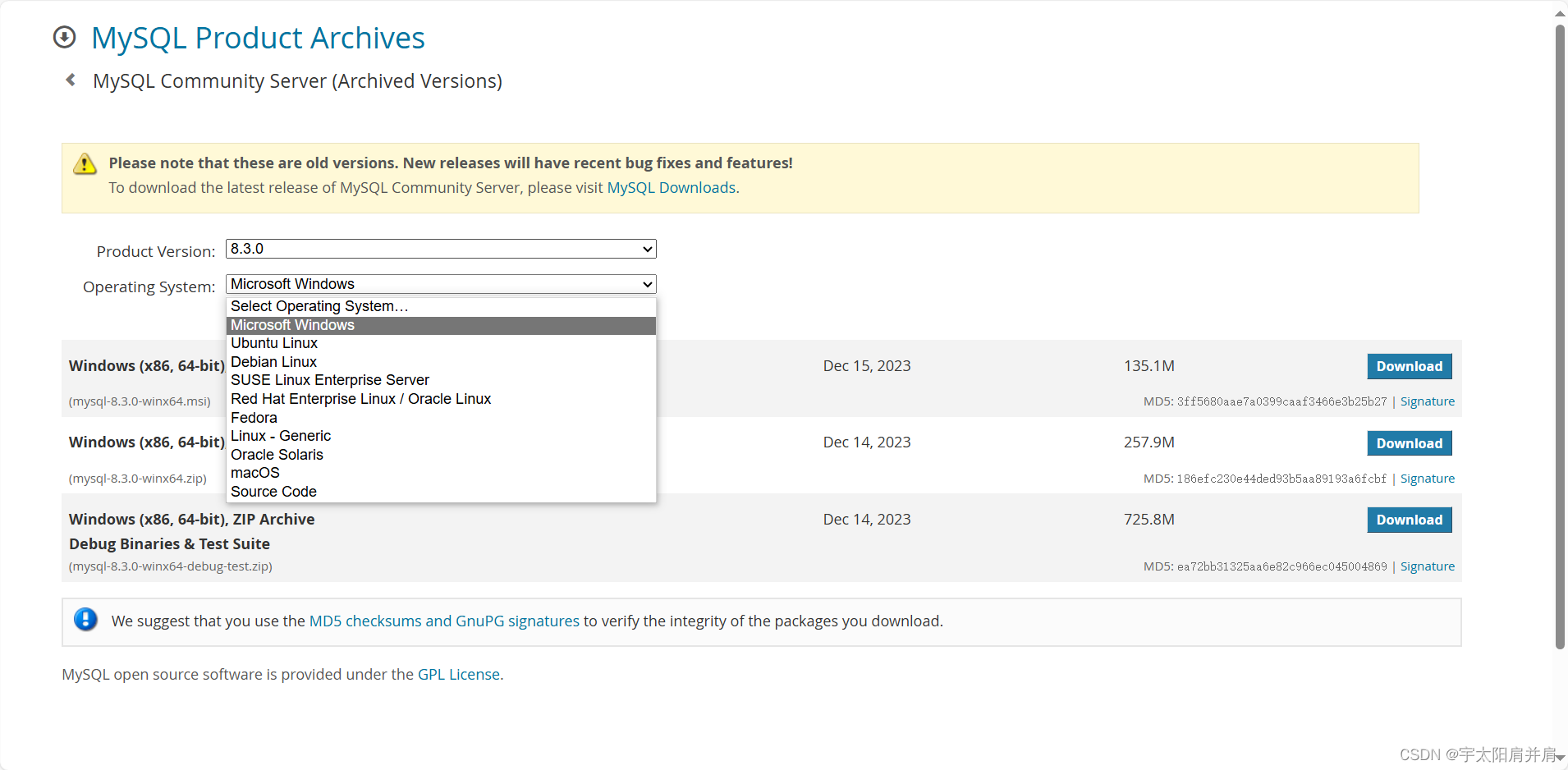Select Debian Linux option
Image resolution: width=1568 pixels, height=770 pixels.
pyautogui.click(x=441, y=362)
